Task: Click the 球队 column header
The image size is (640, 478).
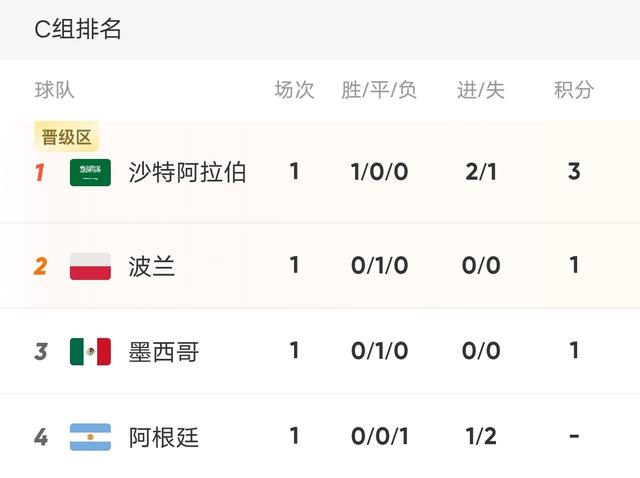Action: click(54, 90)
